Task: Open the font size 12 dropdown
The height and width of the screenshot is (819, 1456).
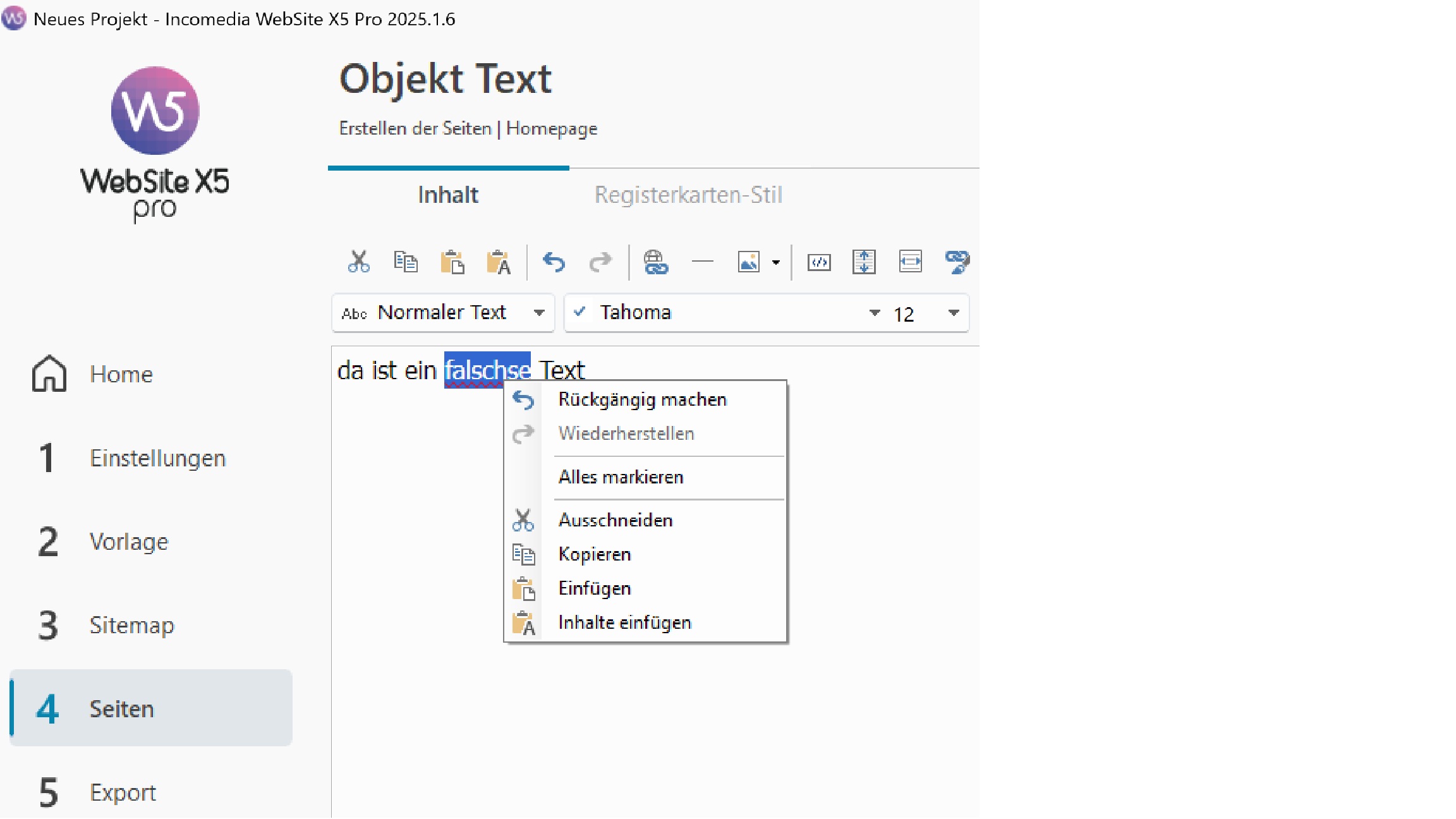Action: (954, 313)
